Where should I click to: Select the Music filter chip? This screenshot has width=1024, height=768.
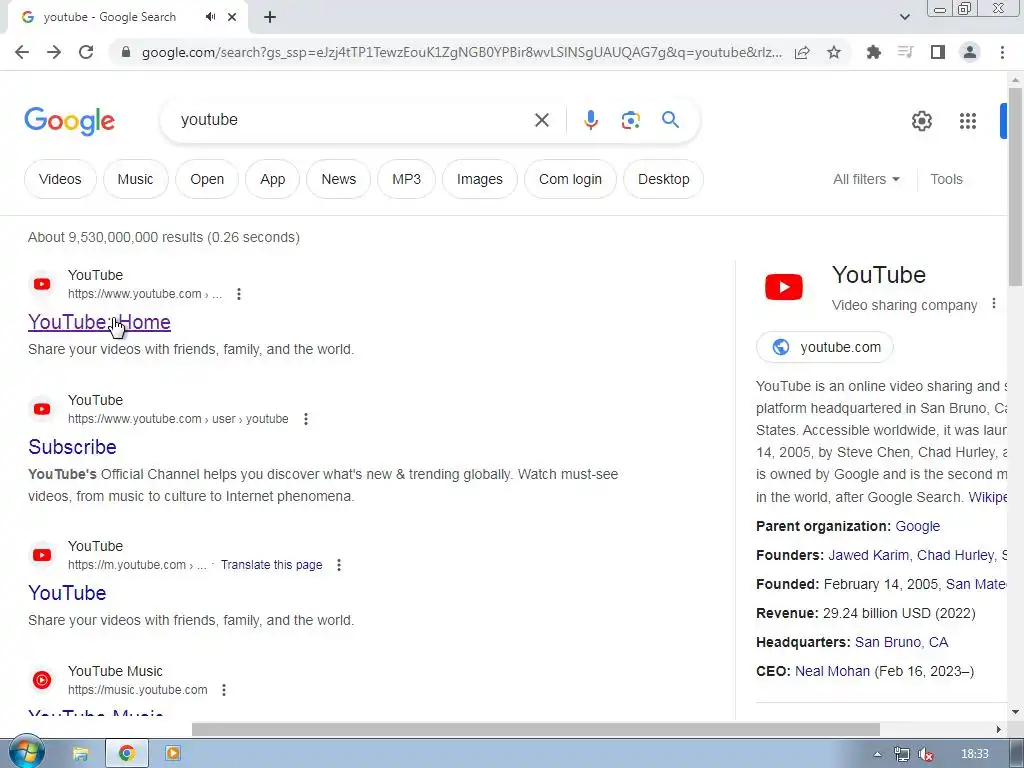coord(135,179)
